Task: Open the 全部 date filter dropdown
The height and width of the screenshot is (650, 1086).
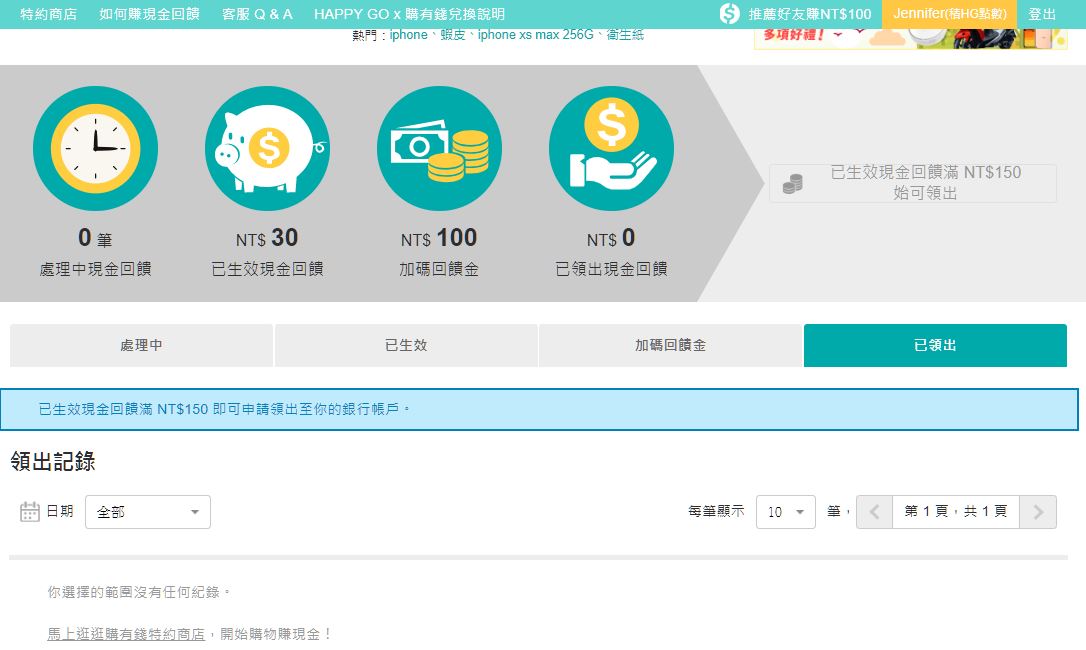Action: tap(148, 512)
